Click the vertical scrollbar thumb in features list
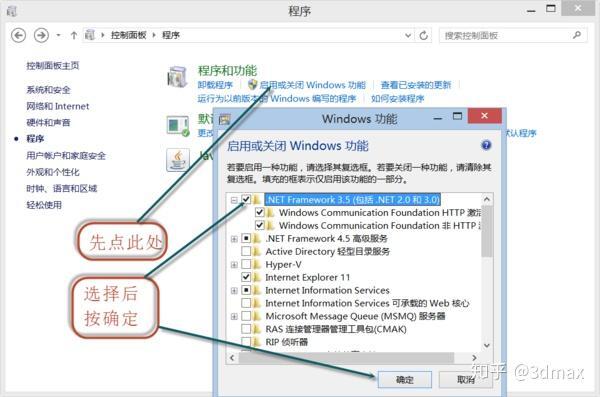 tap(487, 231)
